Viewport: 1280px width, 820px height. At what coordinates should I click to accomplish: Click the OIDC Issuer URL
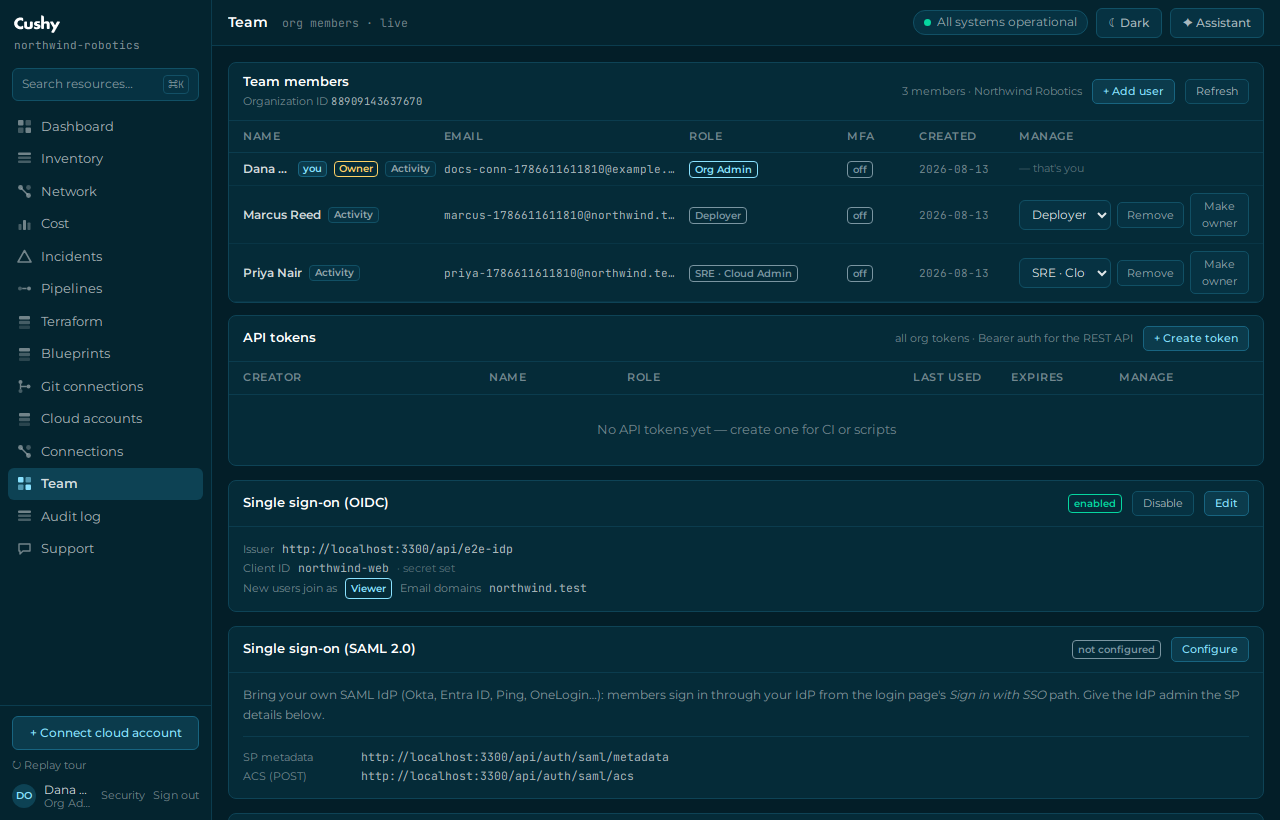point(397,549)
